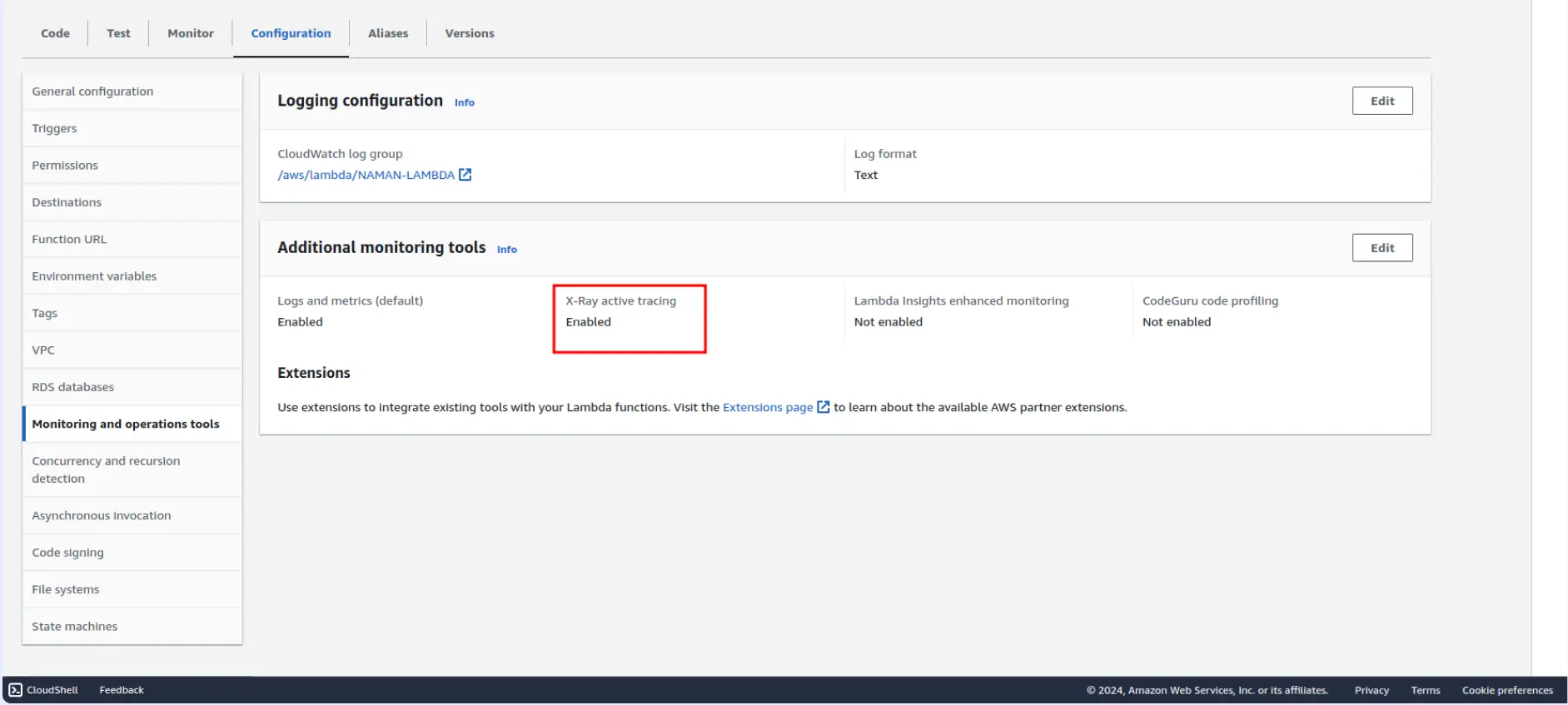The image size is (1568, 705).
Task: Open the VPC configuration section
Action: [43, 350]
